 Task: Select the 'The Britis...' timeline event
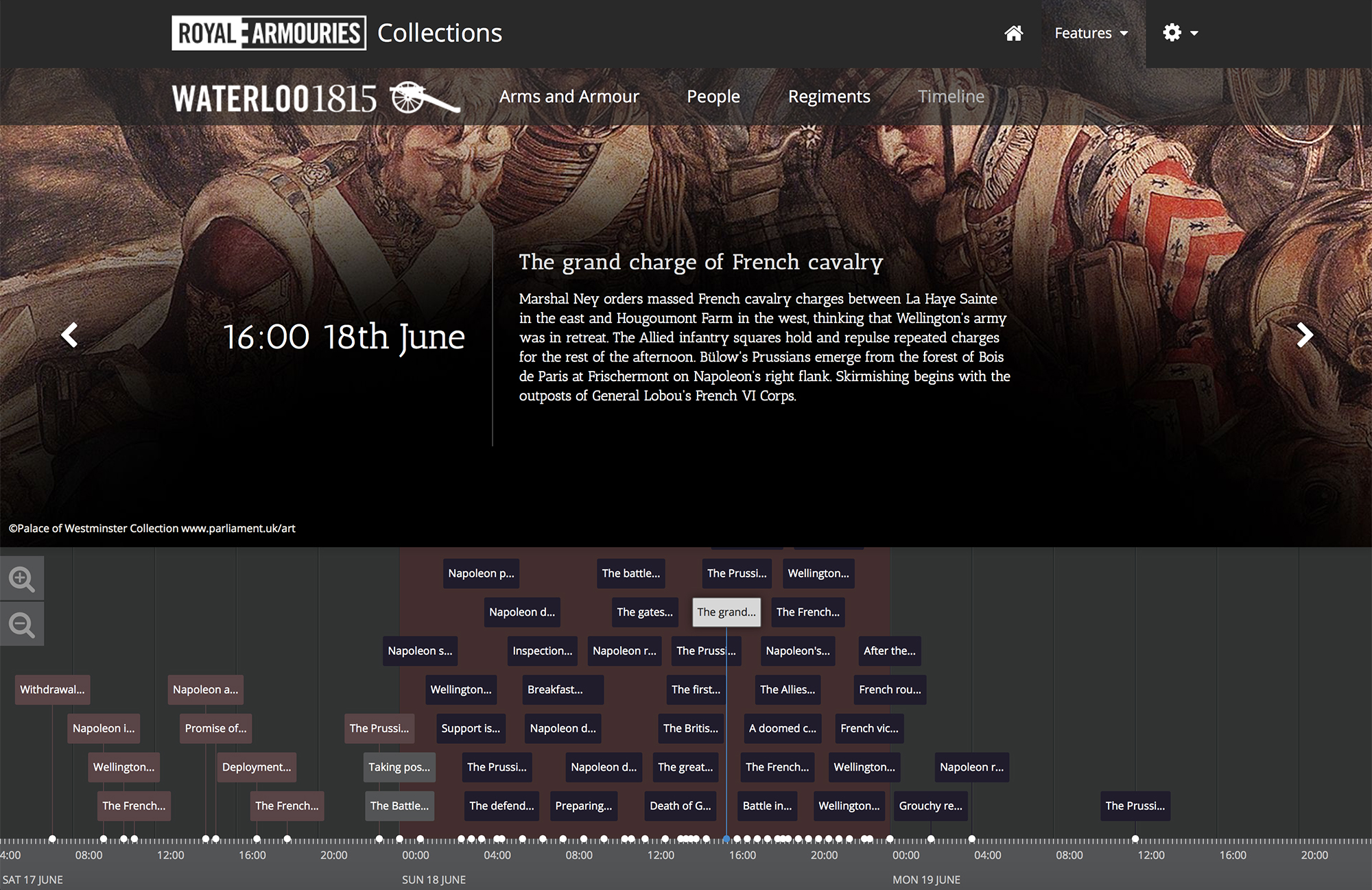click(691, 728)
